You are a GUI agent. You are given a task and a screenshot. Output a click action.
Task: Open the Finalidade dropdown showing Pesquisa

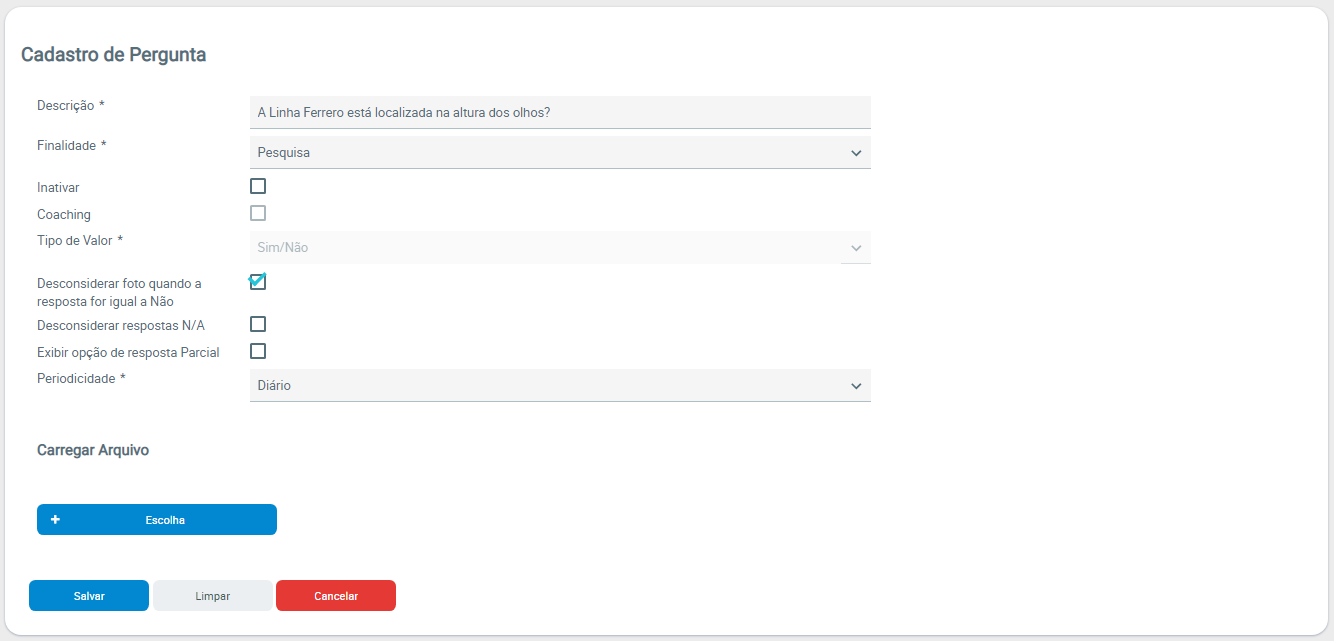(550, 153)
